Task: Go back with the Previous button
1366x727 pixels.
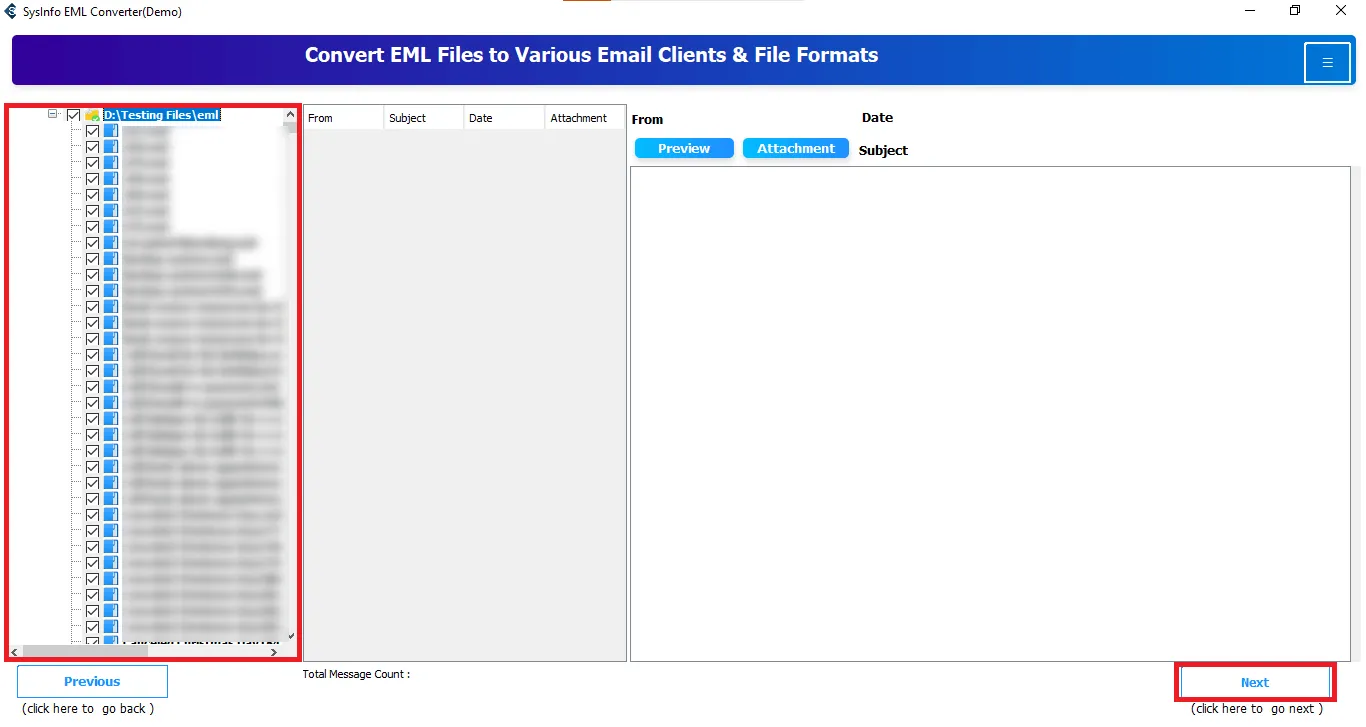Action: (92, 682)
